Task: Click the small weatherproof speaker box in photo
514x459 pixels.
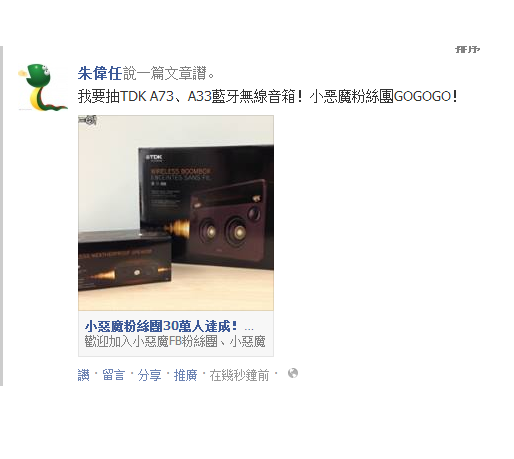Action: [x=125, y=262]
